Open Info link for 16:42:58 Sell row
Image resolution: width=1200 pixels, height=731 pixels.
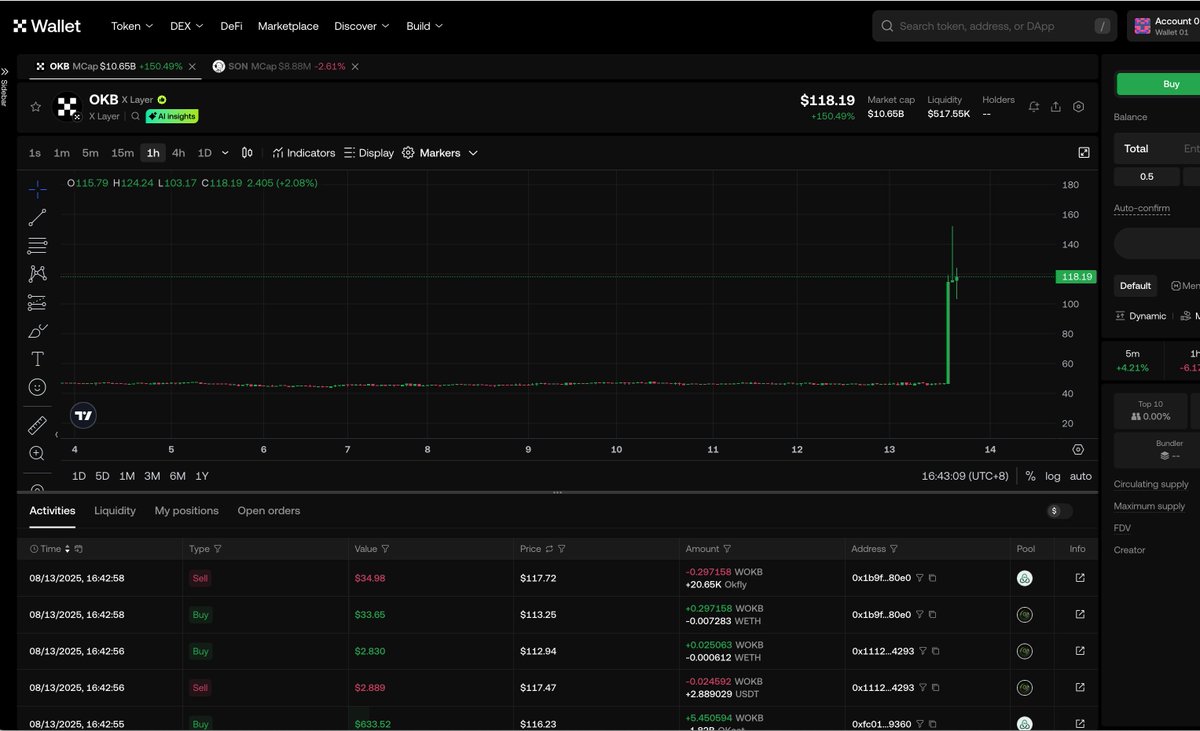(1080, 578)
